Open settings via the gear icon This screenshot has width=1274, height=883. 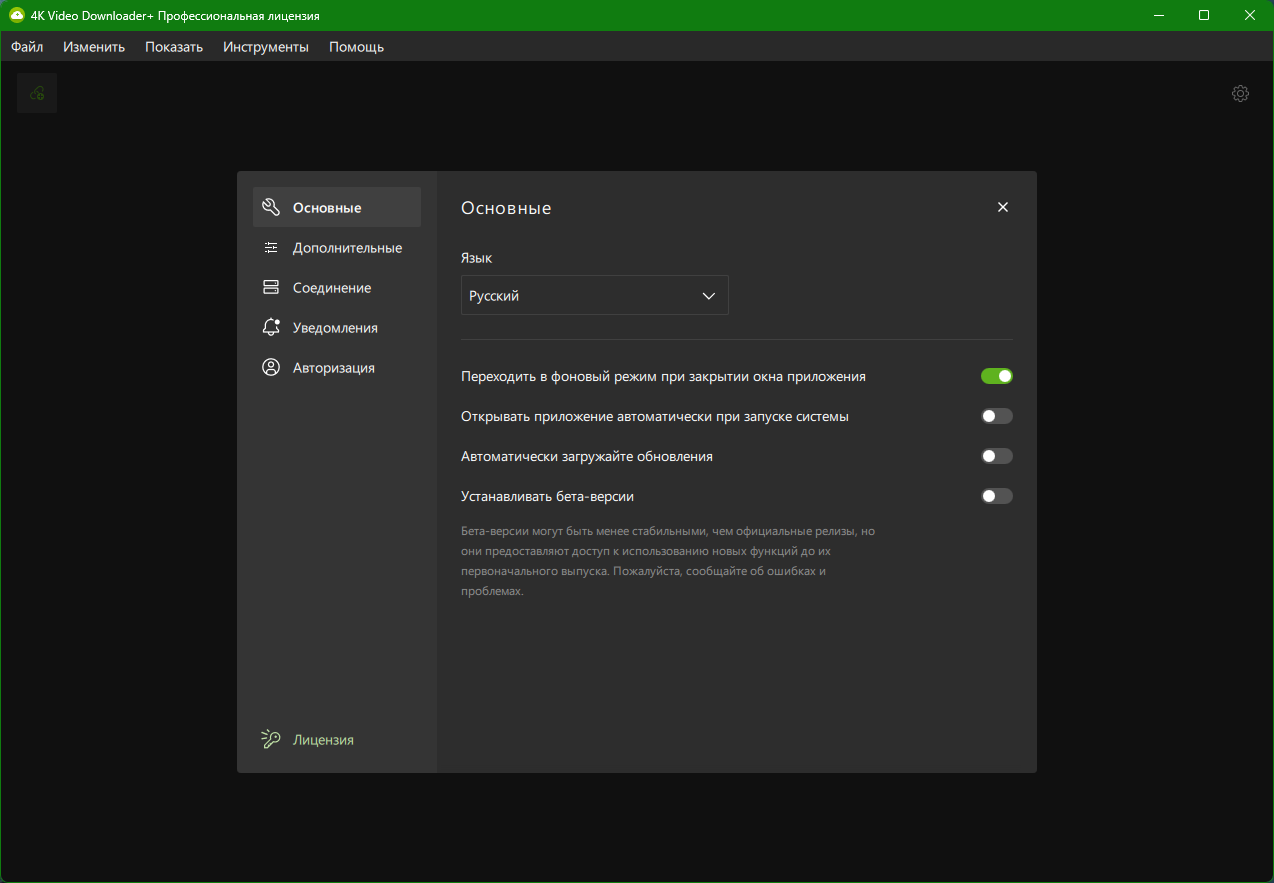coord(1240,93)
